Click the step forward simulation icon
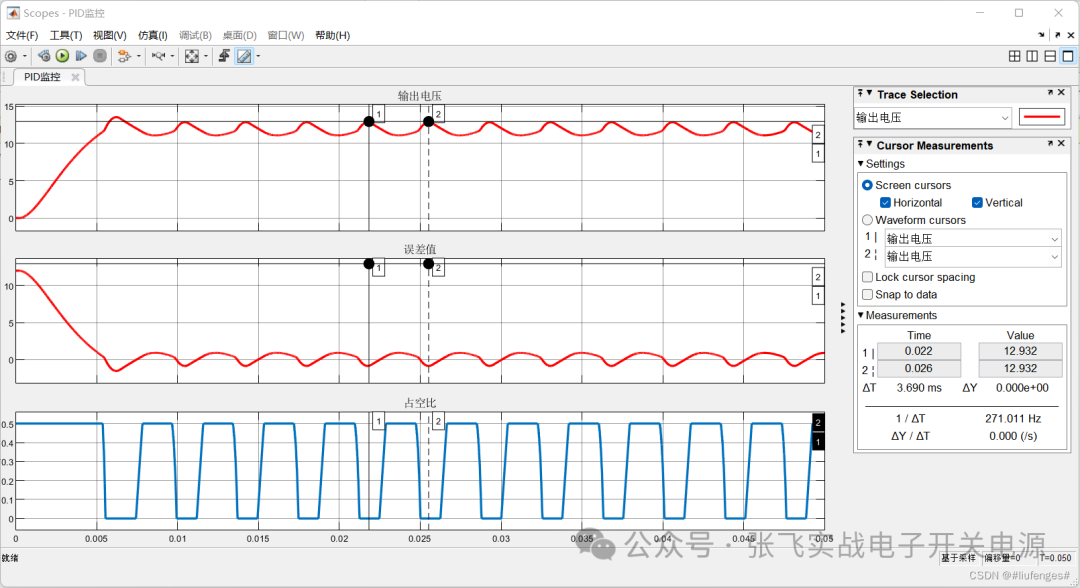The width and height of the screenshot is (1080, 588). tap(81, 56)
